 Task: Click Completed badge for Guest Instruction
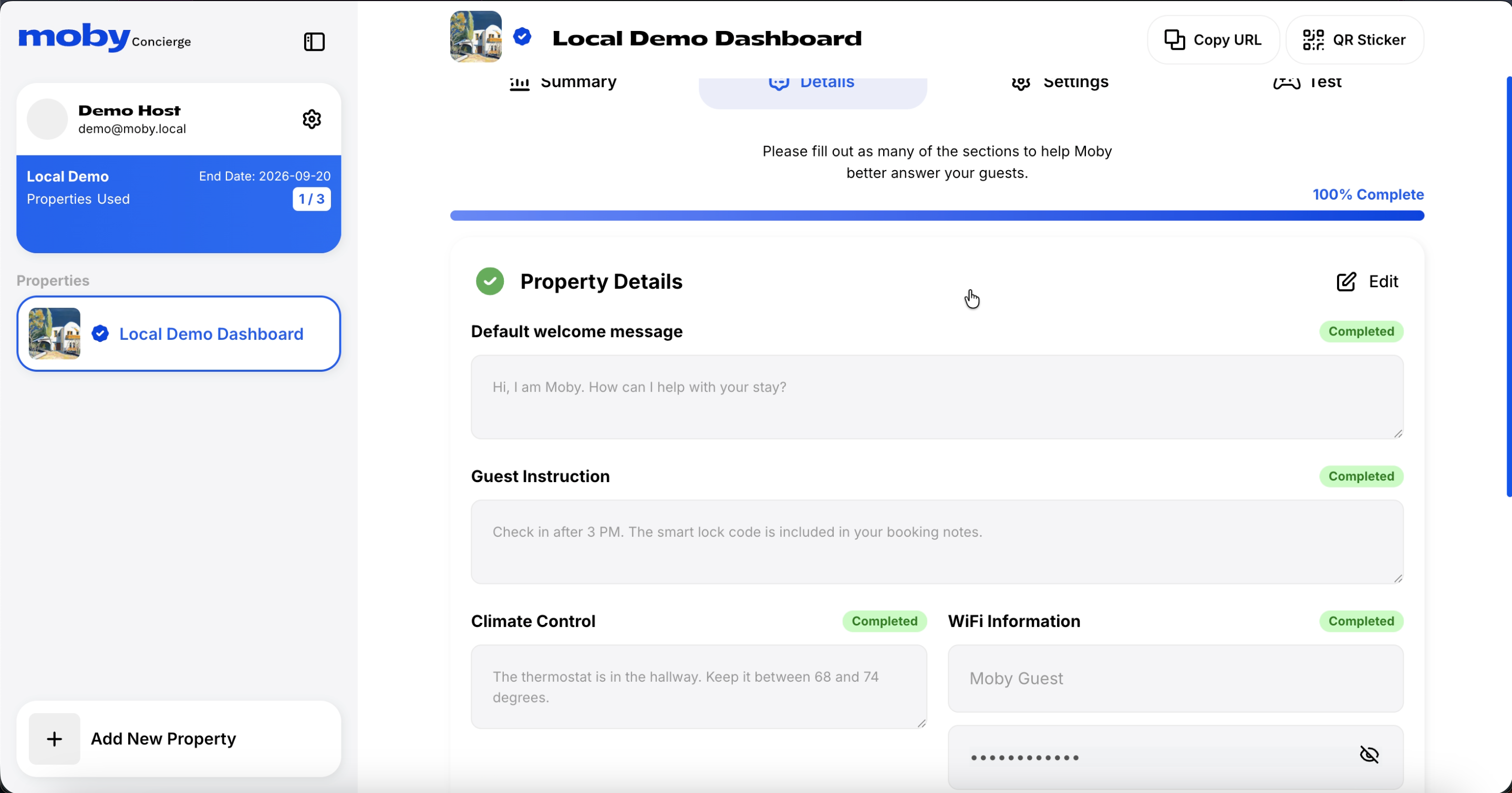point(1361,476)
